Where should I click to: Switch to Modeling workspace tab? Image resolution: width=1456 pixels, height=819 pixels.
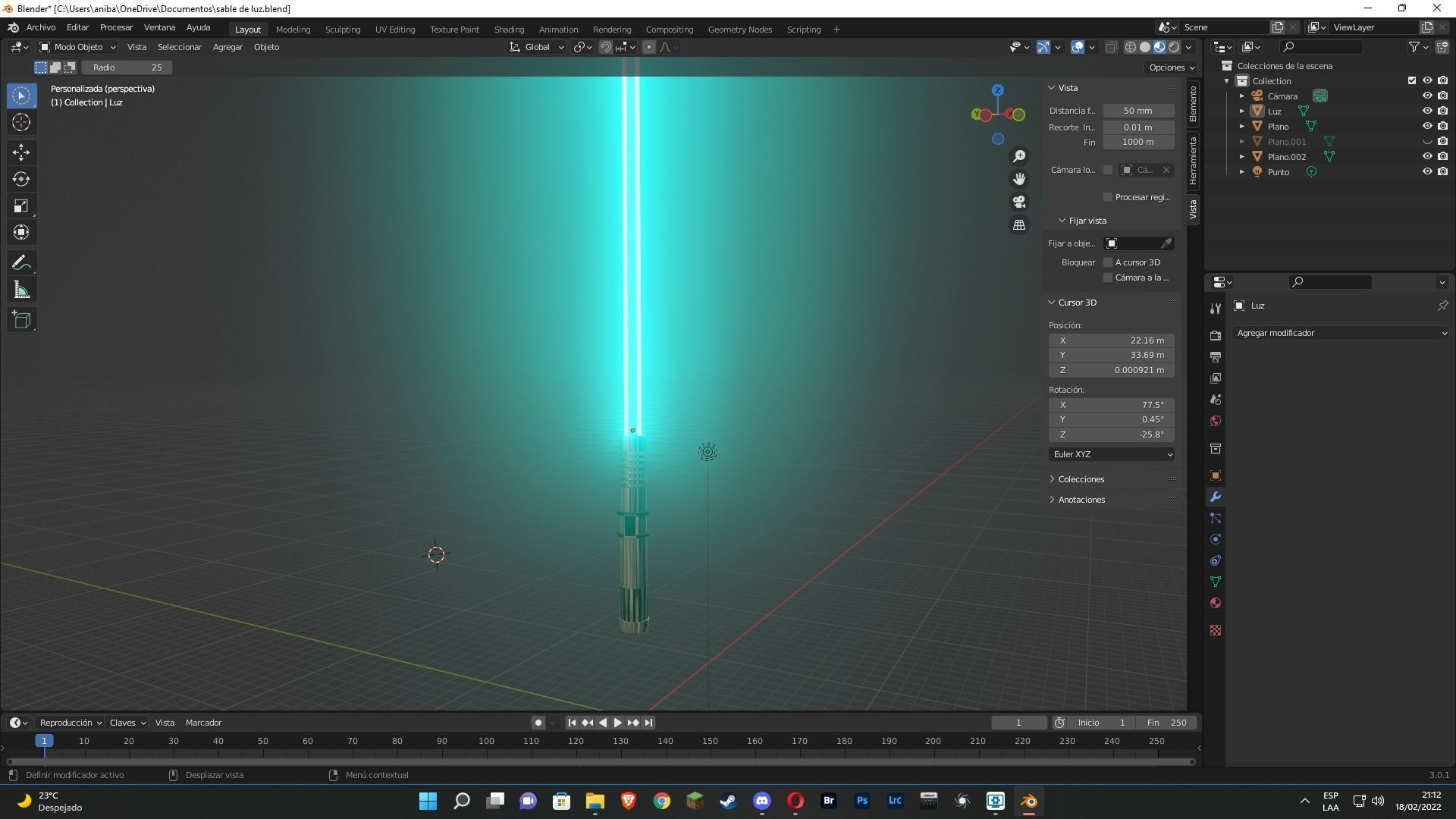click(x=293, y=30)
